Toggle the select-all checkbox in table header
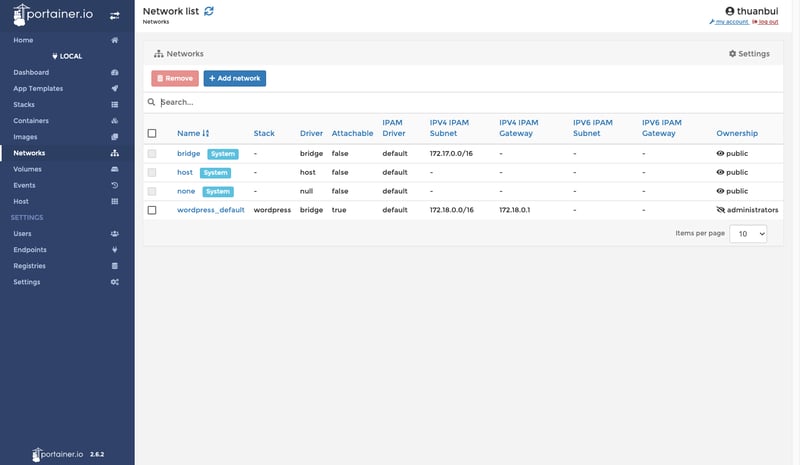Viewport: 800px width, 465px height. coord(152,133)
